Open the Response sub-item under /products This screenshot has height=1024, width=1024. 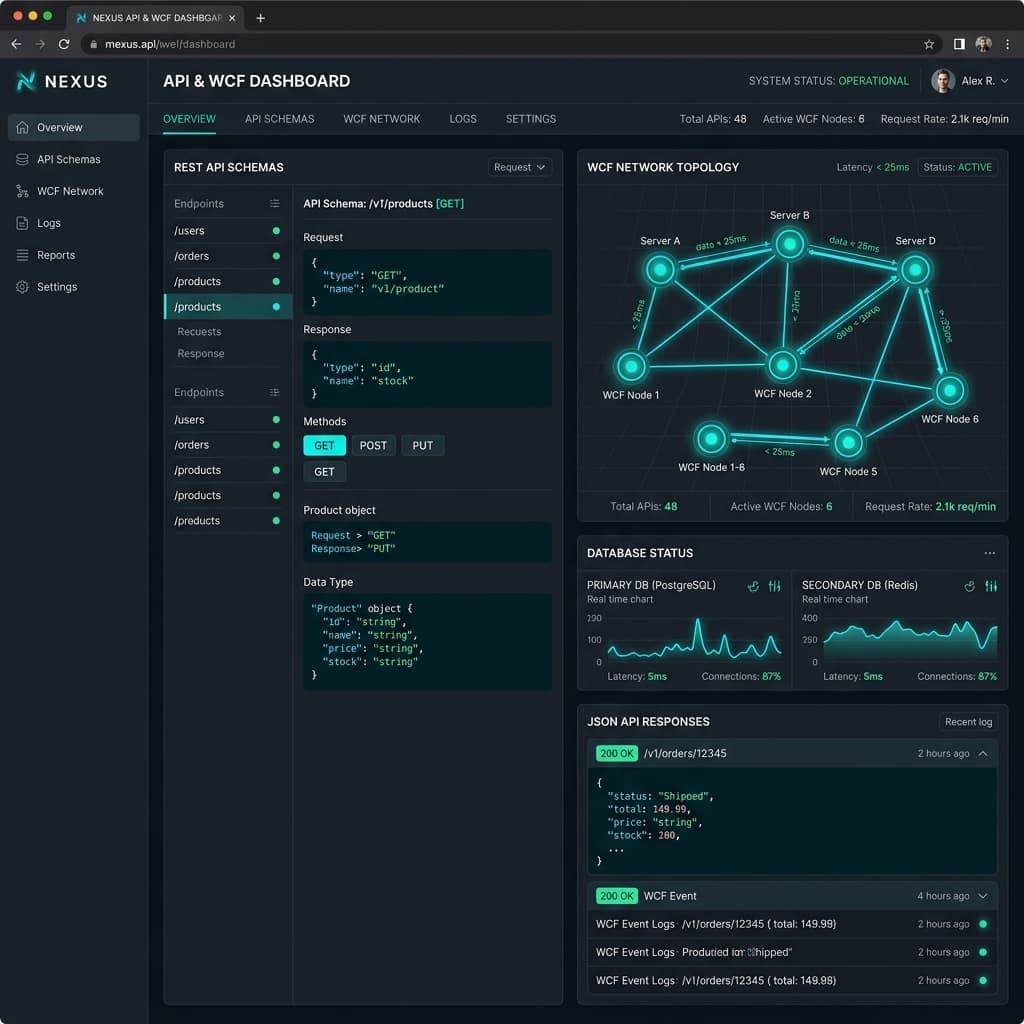pos(200,353)
